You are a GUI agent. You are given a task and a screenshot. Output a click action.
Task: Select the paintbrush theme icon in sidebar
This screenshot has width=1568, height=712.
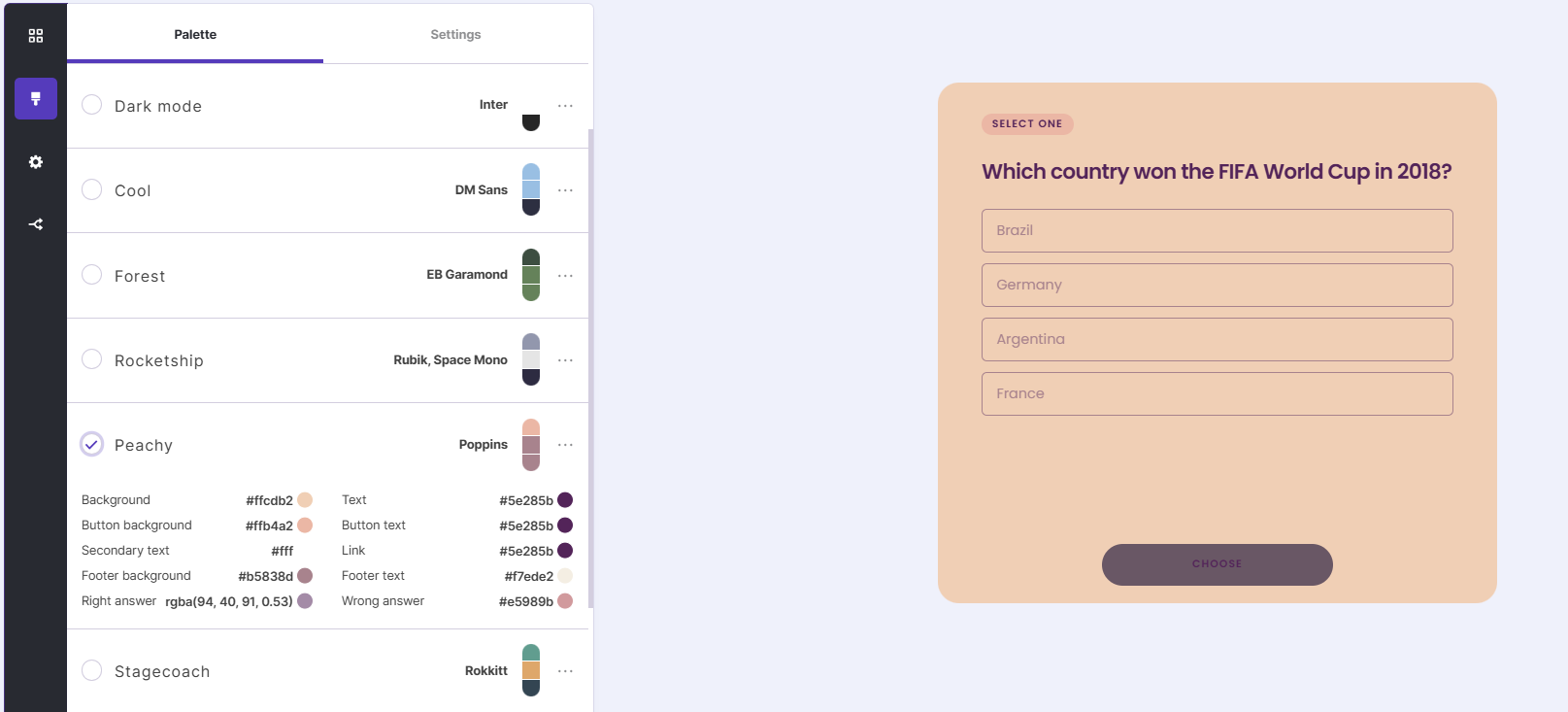[36, 98]
